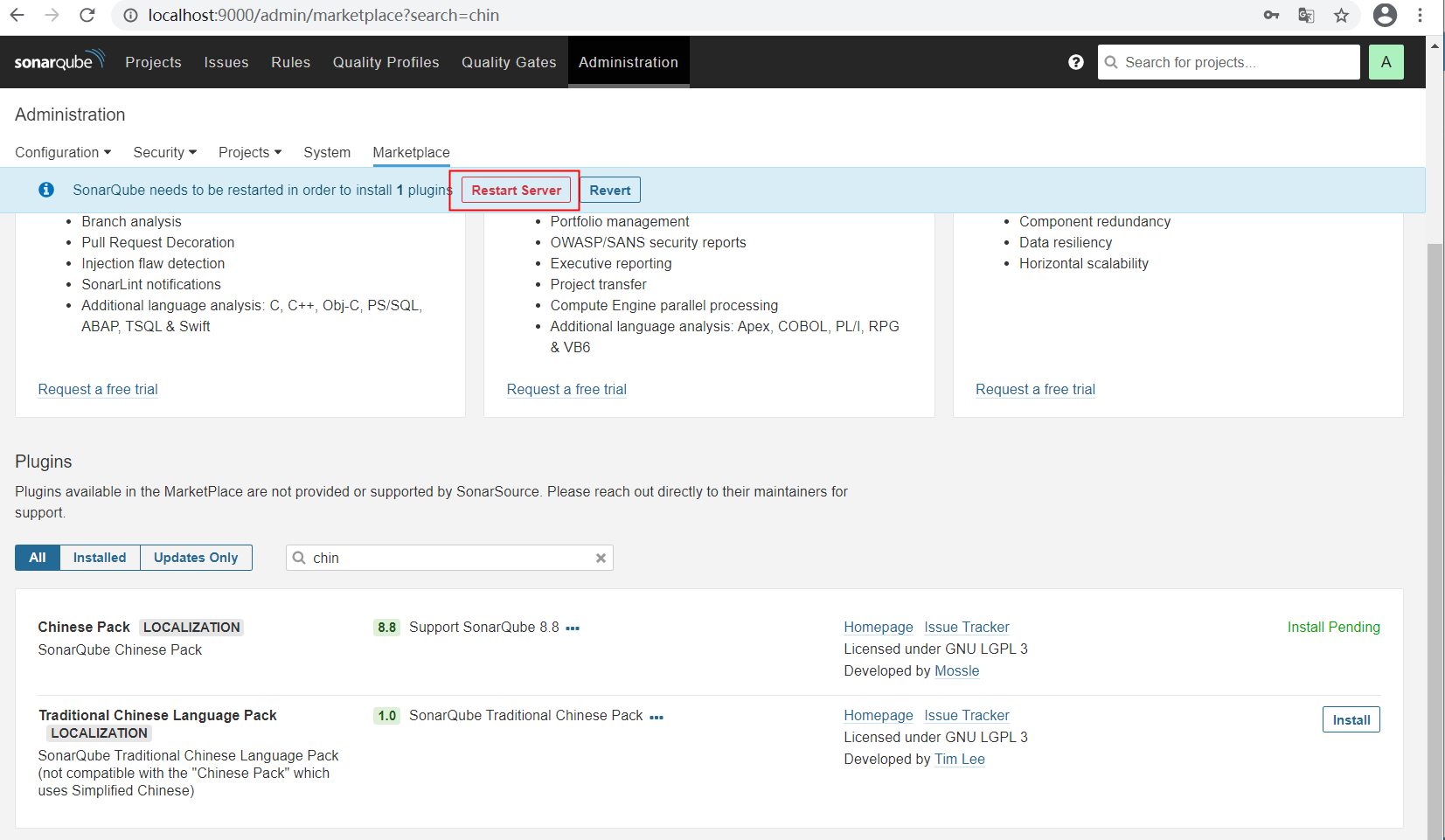1445x840 pixels.
Task: Click the browser address bar URL
Action: pyautogui.click(x=323, y=15)
